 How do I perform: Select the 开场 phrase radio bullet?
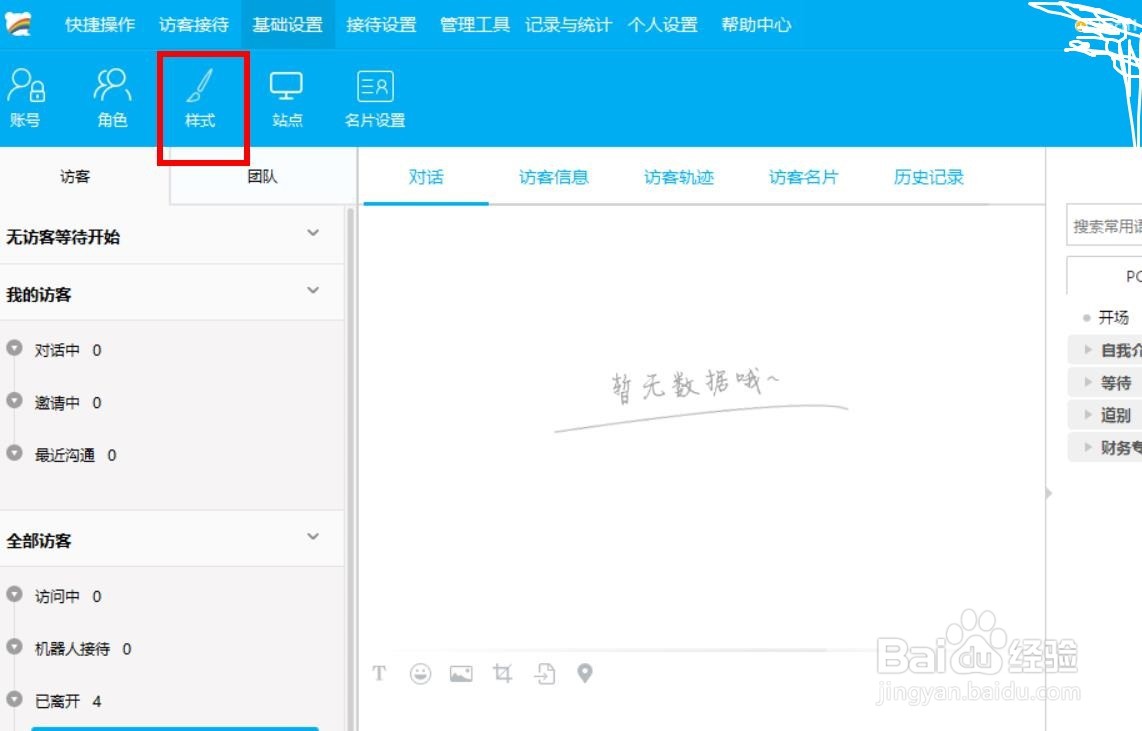coord(1086,317)
